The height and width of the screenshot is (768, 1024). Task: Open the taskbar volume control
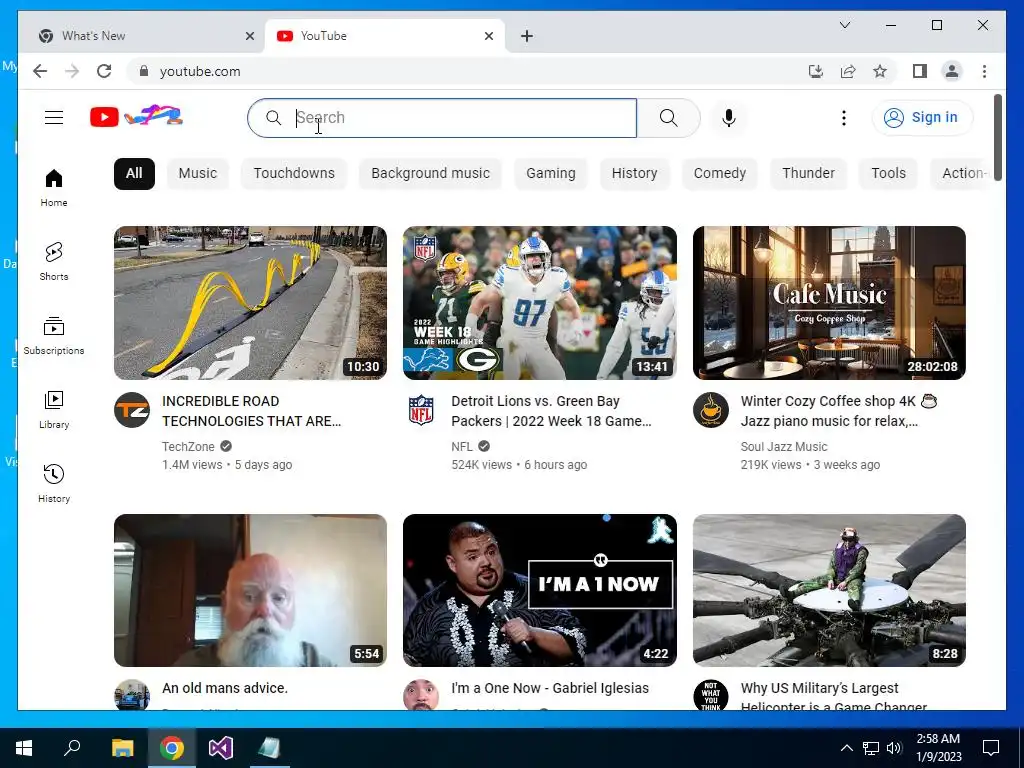pyautogui.click(x=894, y=748)
